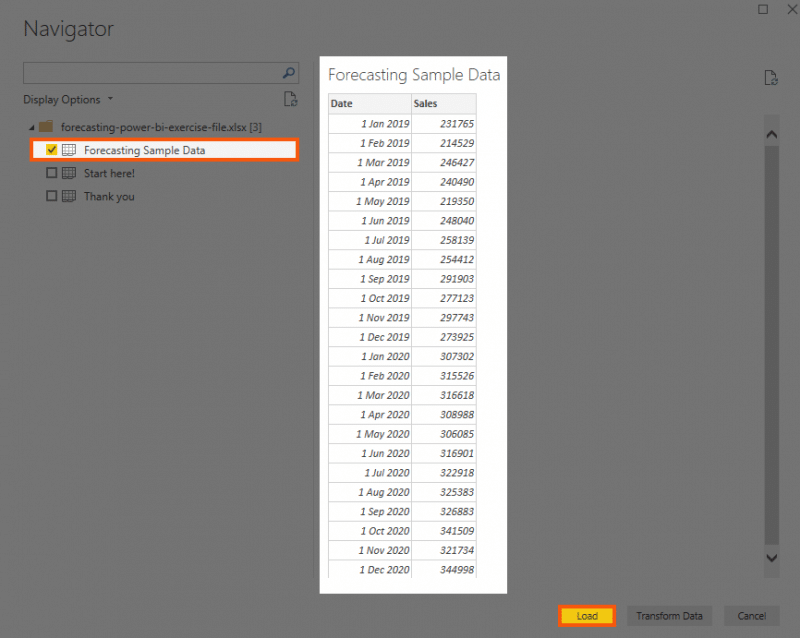Click the search magnifier icon in Navigator

point(288,72)
